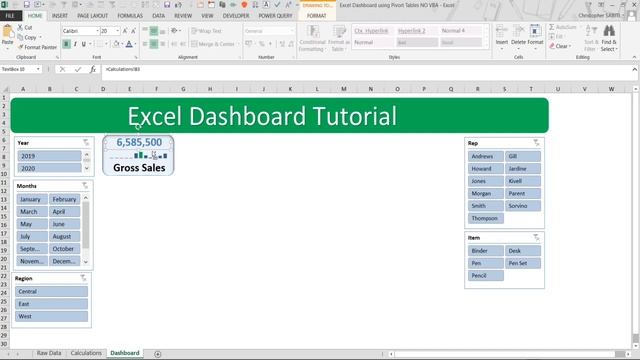Screen dimensions: 640x360
Task: Clear filter icon on Year slicer
Action: pyautogui.click(x=86, y=142)
